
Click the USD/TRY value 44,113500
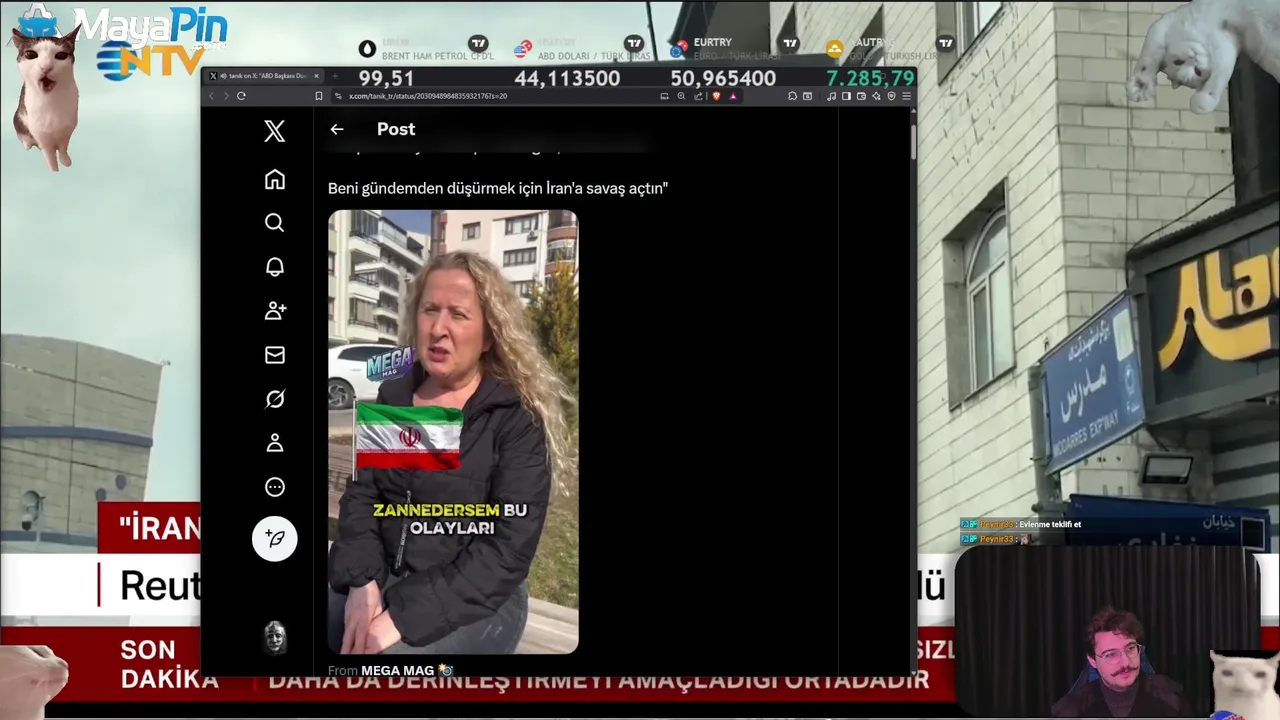[x=567, y=78]
